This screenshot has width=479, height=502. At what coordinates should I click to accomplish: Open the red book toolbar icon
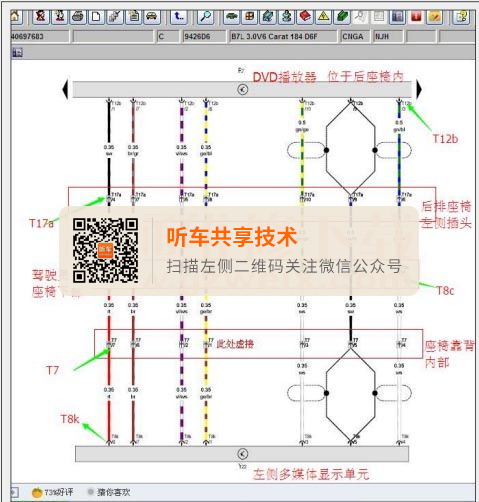pyautogui.click(x=304, y=17)
